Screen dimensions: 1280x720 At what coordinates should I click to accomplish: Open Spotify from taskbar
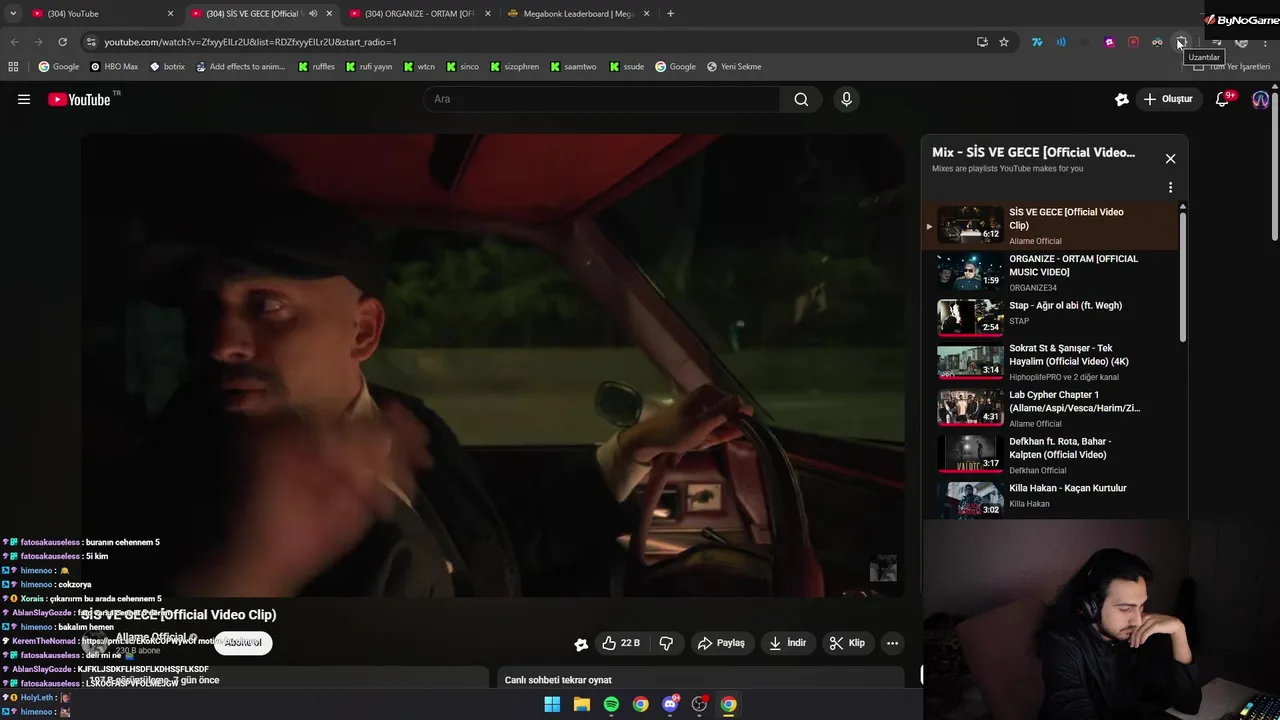click(611, 704)
